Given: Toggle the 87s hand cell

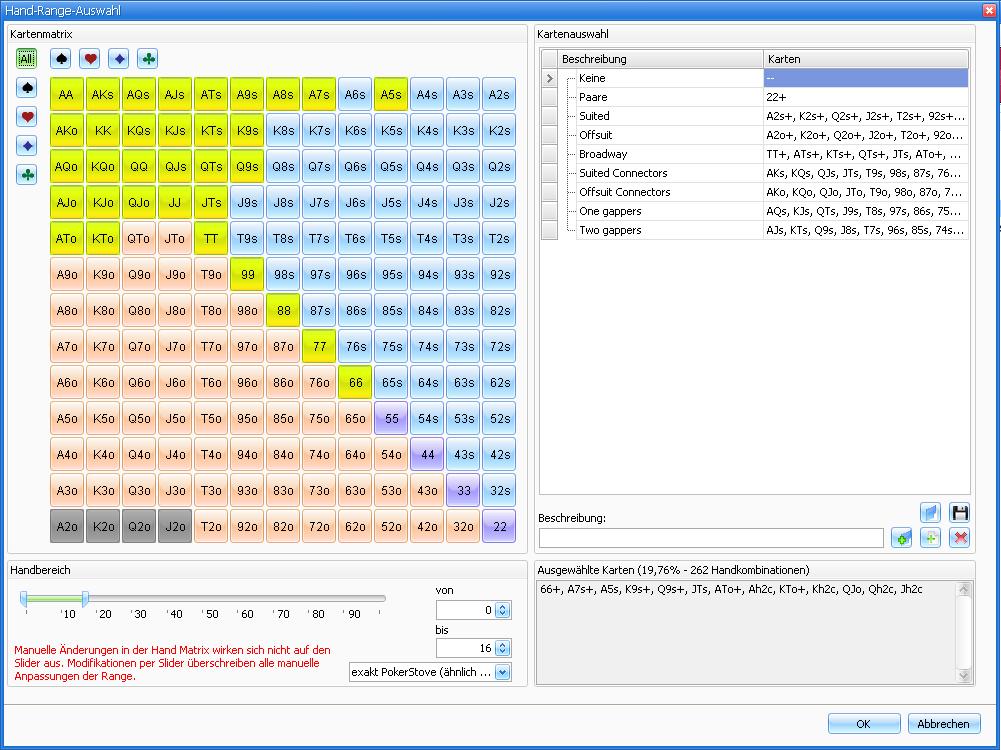Looking at the screenshot, I should click(319, 310).
